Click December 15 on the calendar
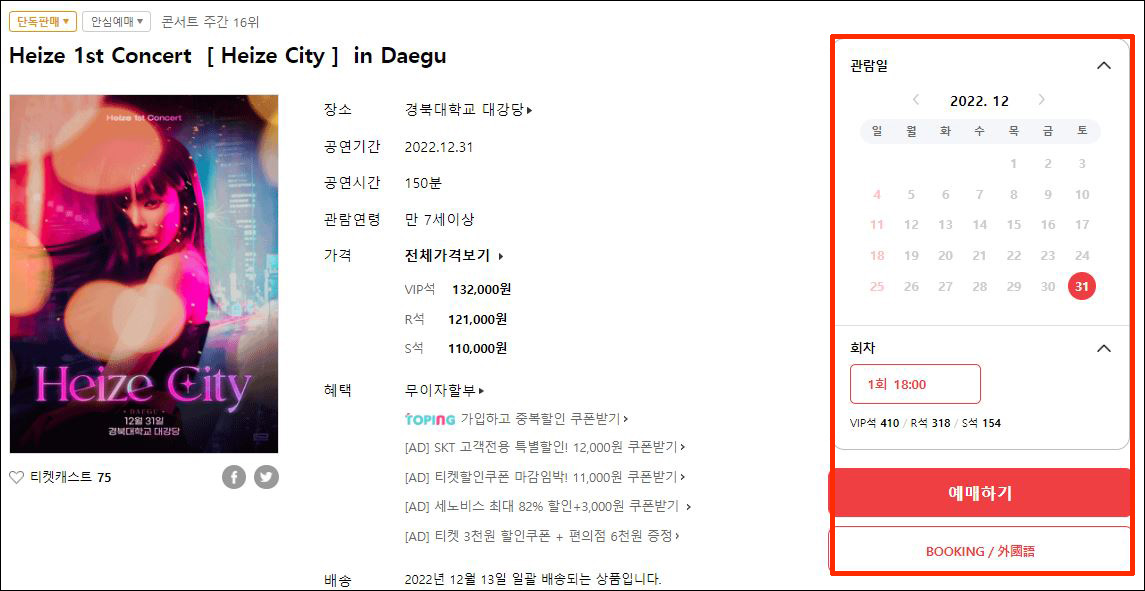 [x=1014, y=225]
